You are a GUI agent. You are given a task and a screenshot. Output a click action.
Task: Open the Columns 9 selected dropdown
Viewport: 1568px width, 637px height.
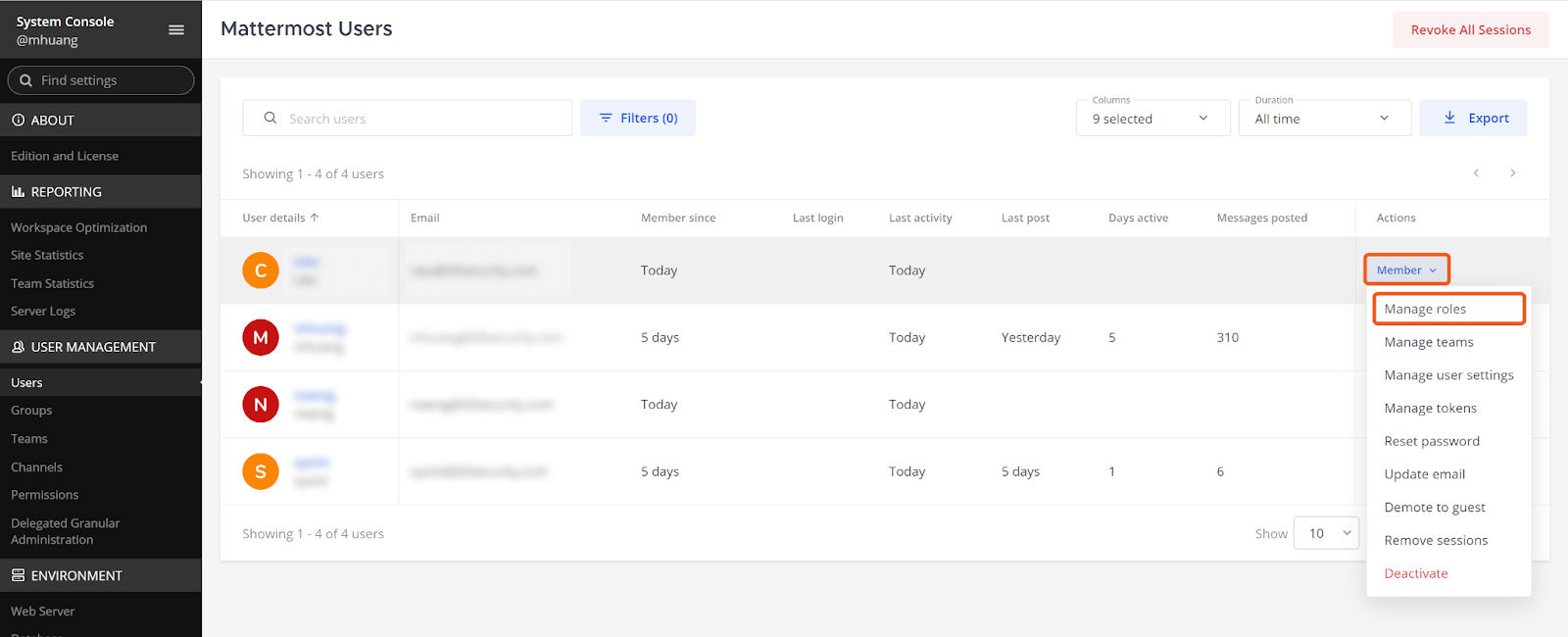tap(1152, 119)
